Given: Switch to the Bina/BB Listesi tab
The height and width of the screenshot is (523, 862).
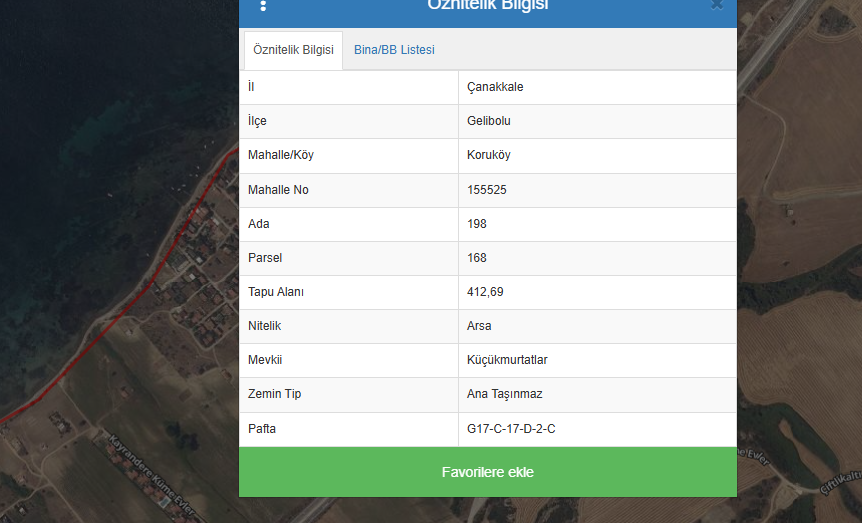Looking at the screenshot, I should 394,50.
